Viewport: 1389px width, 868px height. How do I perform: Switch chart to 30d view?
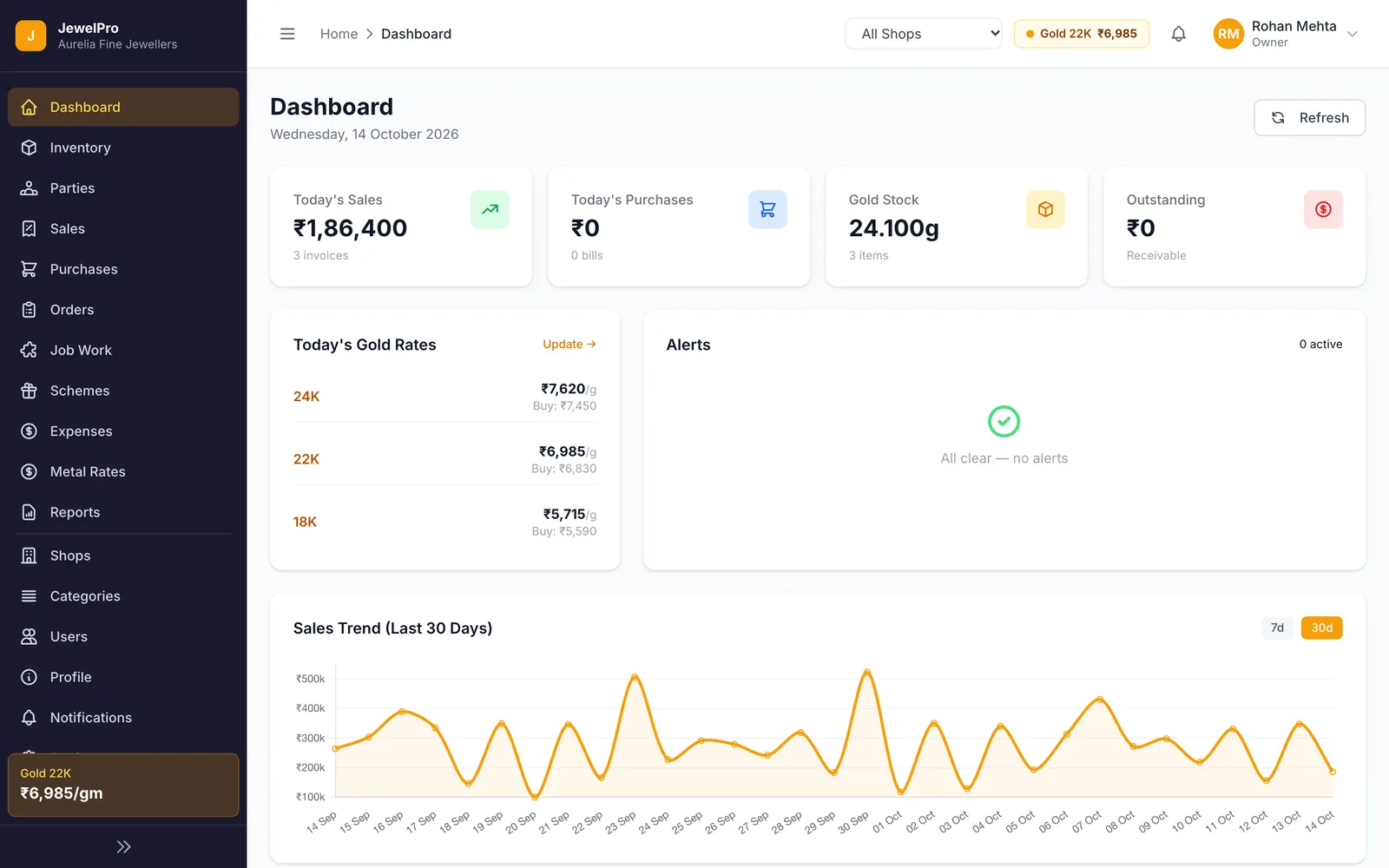(x=1321, y=628)
